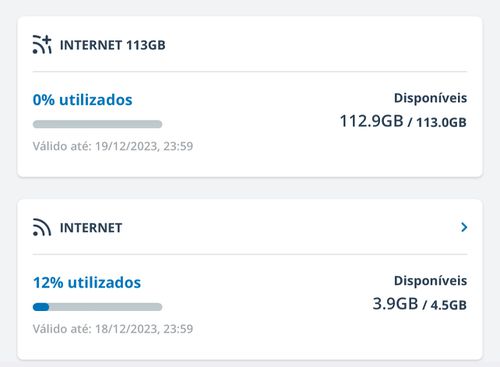500x367 pixels.
Task: Click validity date 19/12/2023, 23:59
Action: point(144,146)
